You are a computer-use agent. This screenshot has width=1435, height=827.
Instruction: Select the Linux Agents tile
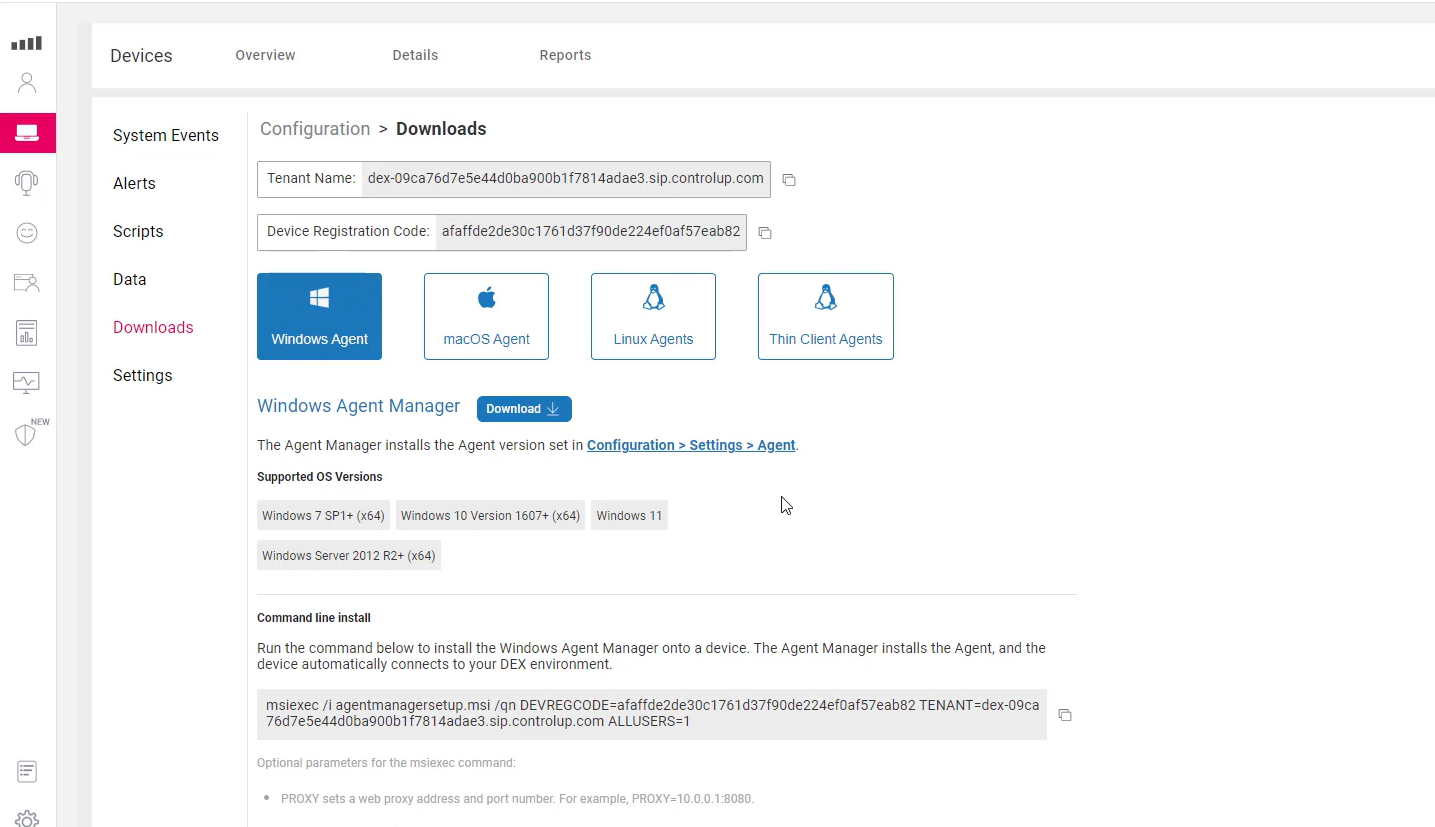(x=653, y=316)
